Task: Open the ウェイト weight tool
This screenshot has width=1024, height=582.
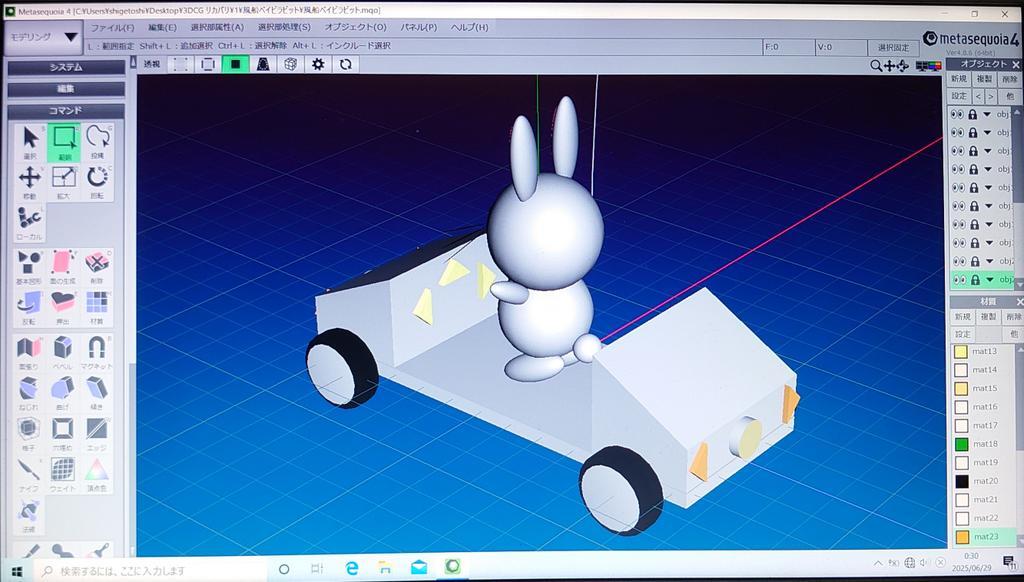Action: pyautogui.click(x=63, y=474)
